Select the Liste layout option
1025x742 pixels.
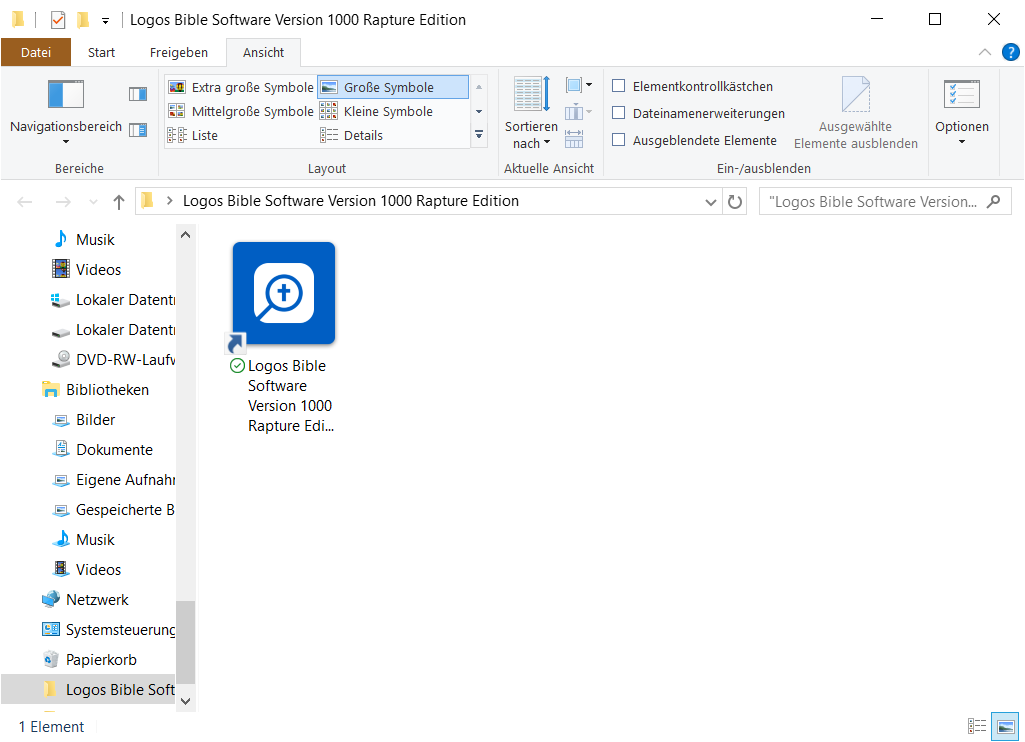[x=204, y=135]
